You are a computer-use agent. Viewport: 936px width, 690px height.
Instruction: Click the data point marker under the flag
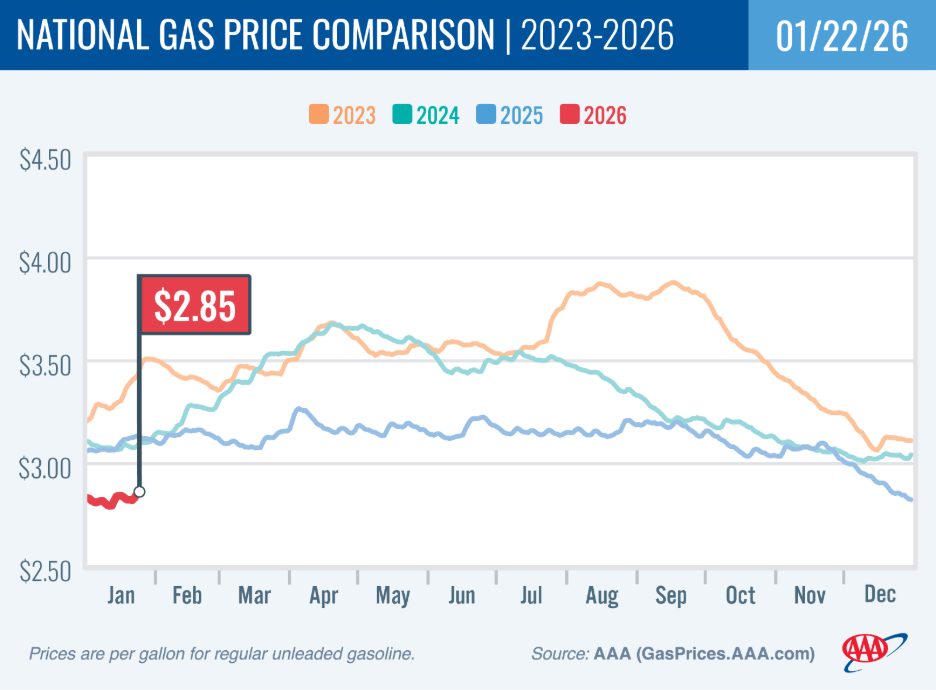[x=139, y=492]
